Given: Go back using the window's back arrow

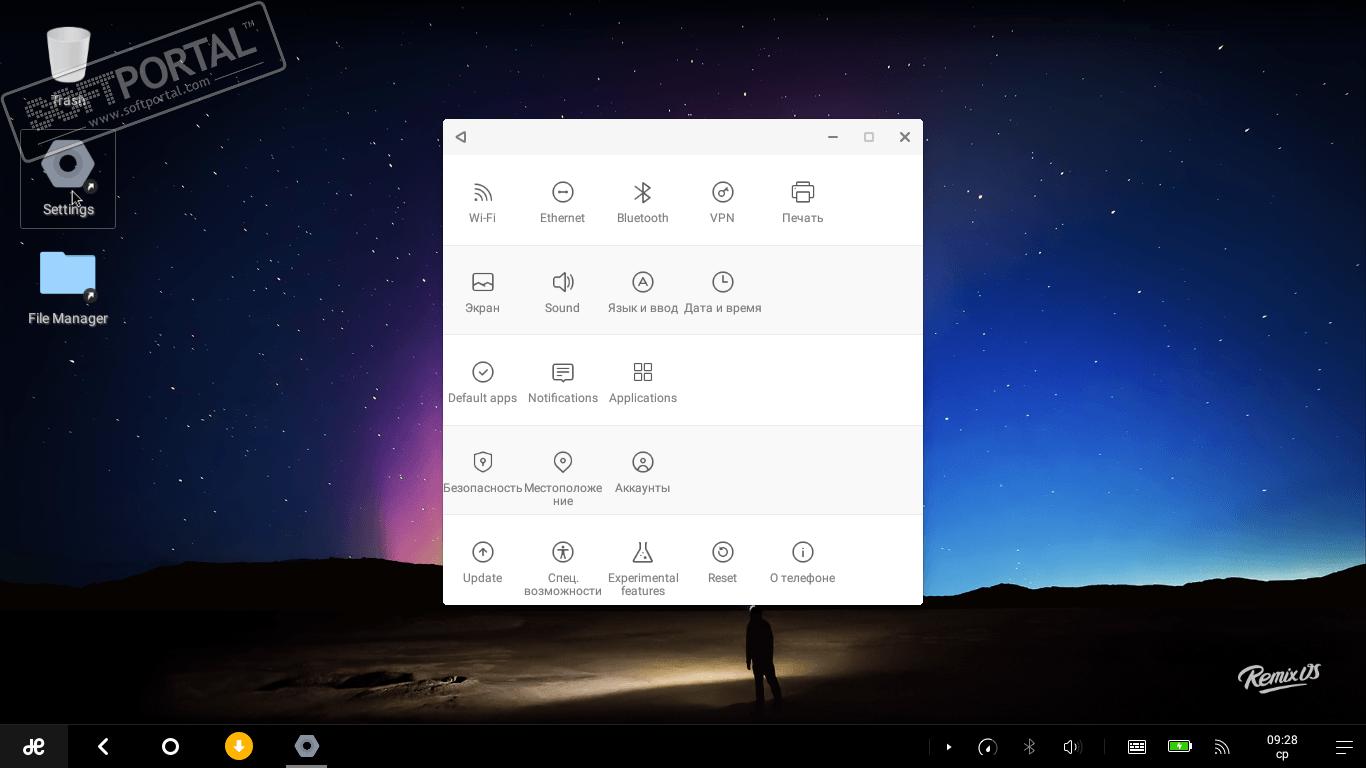Looking at the screenshot, I should point(461,137).
